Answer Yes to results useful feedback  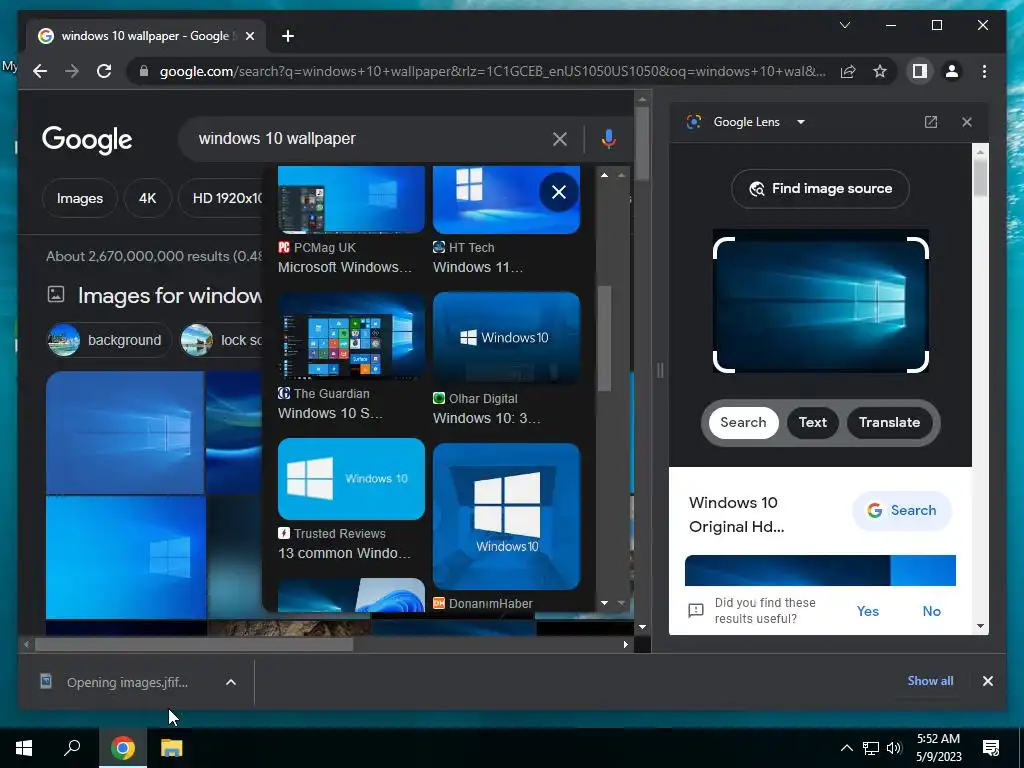coord(867,611)
